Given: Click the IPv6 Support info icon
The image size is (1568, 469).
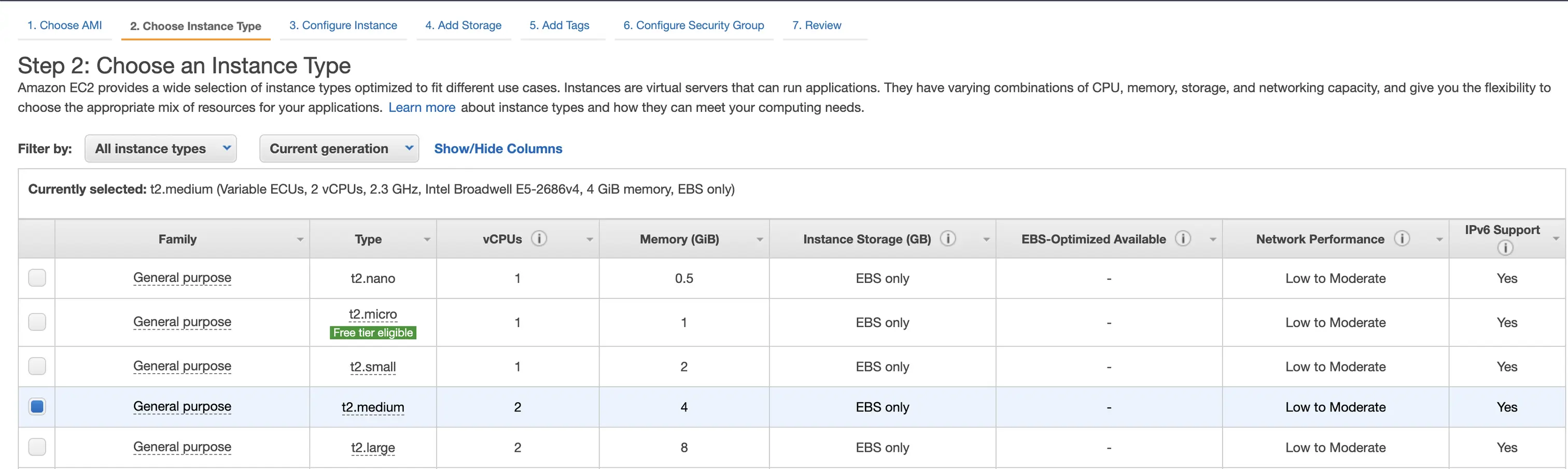Looking at the screenshot, I should click(1505, 248).
